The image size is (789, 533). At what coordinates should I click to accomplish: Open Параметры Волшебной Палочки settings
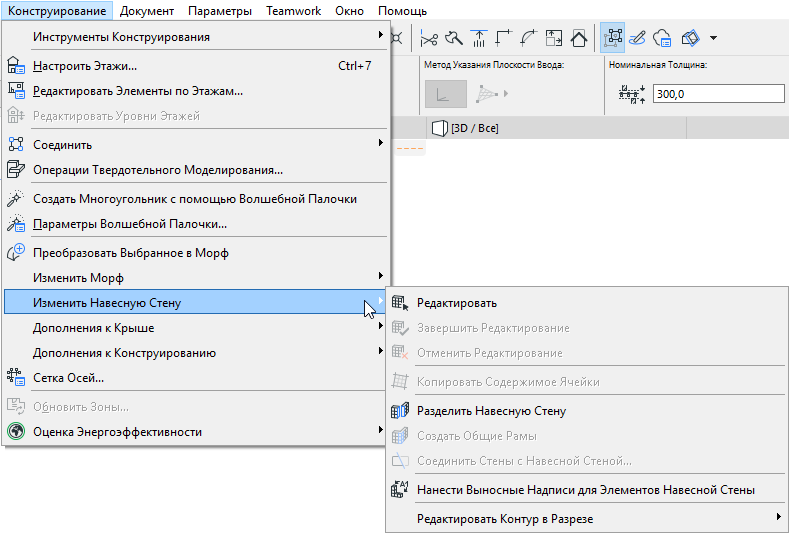[x=195, y=224]
